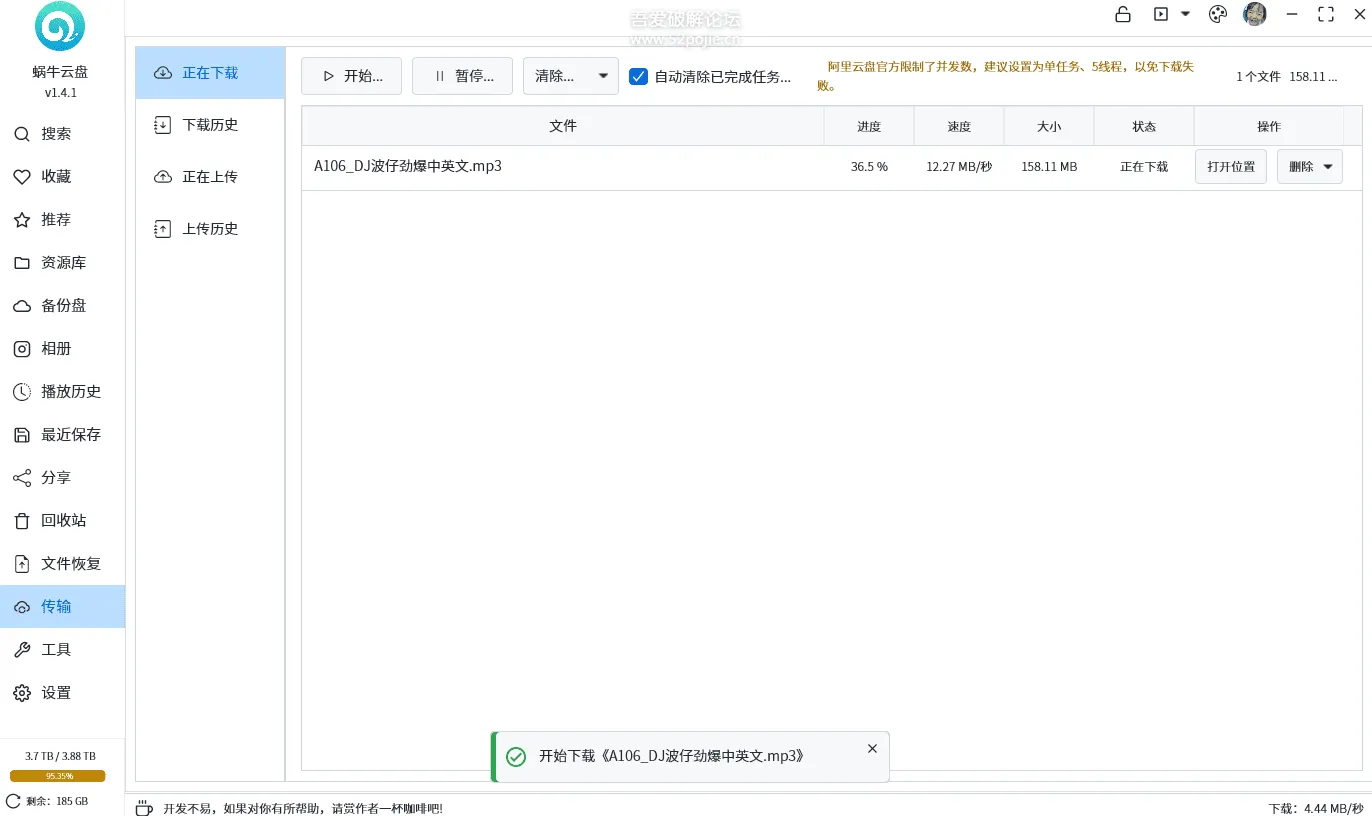Open the theme palette icon
Image resolution: width=1372 pixels, height=816 pixels.
[x=1218, y=14]
